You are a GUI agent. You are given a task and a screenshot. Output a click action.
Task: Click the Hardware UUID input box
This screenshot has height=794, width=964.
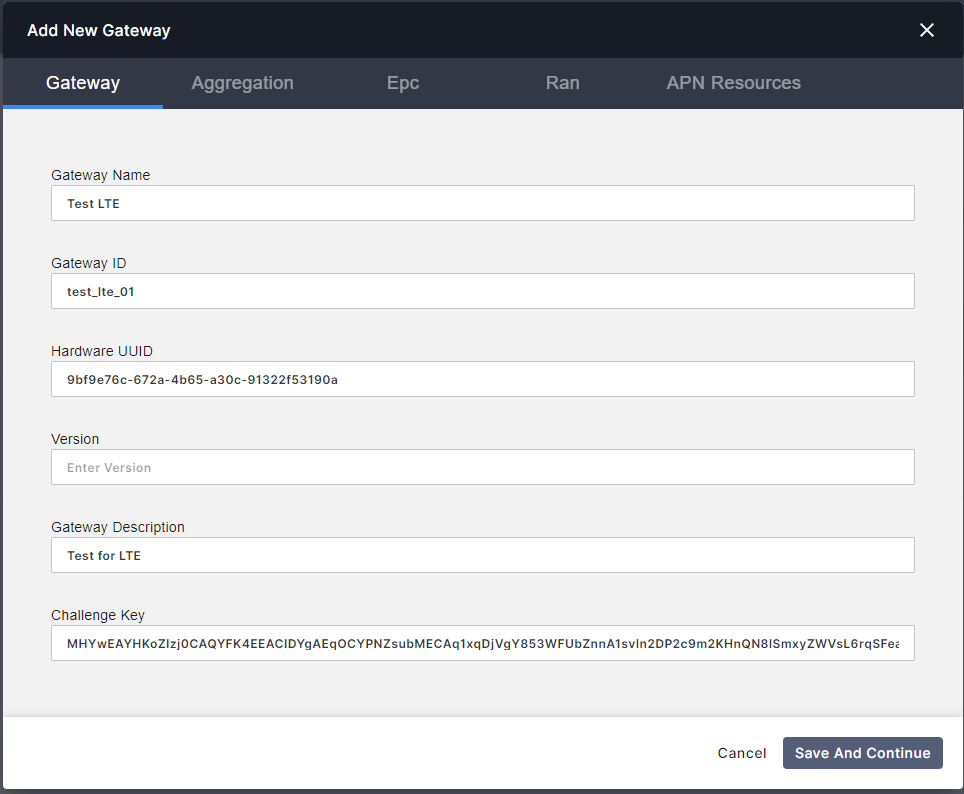[x=483, y=379]
